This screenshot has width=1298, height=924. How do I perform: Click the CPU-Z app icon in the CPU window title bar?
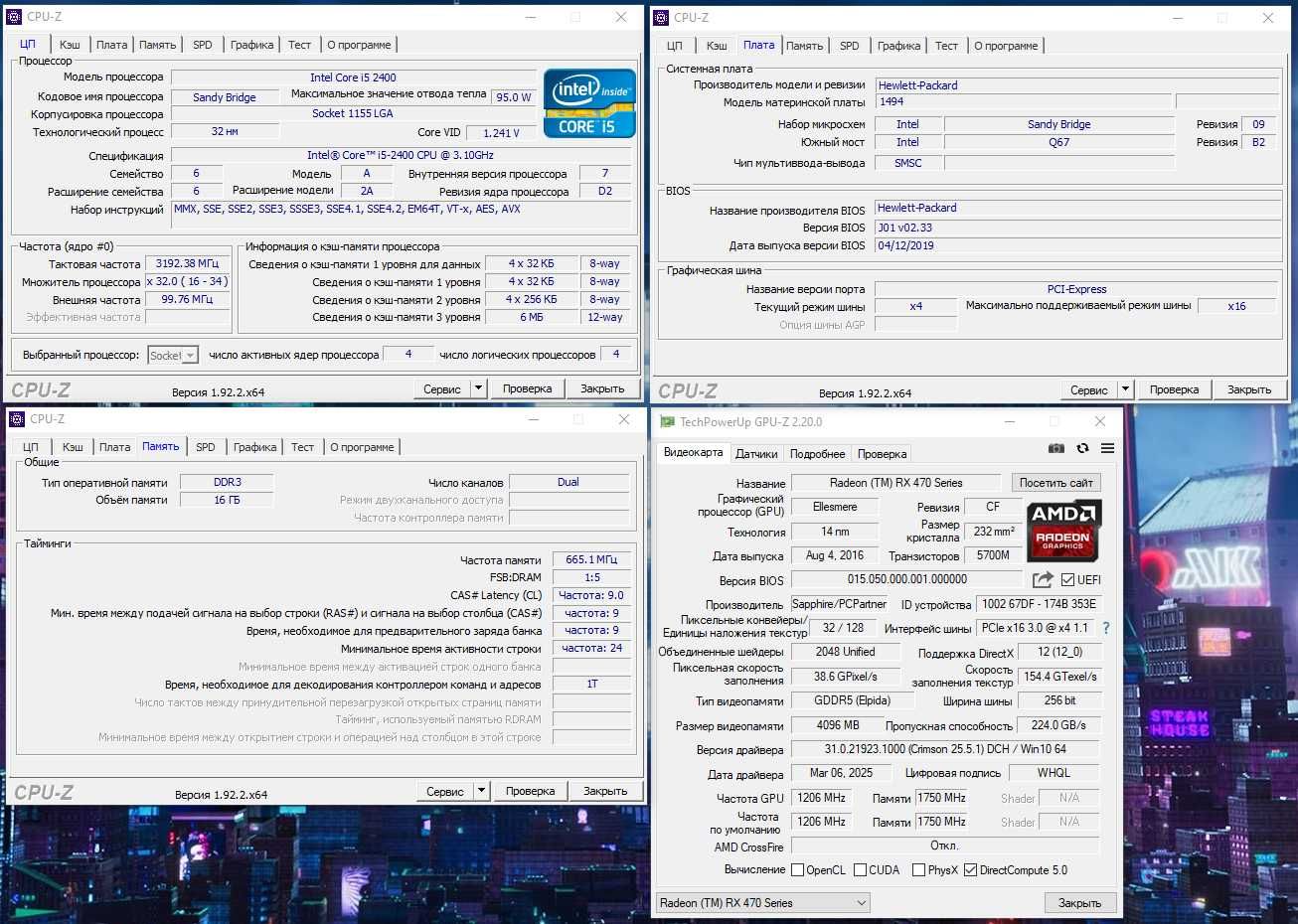[x=14, y=17]
